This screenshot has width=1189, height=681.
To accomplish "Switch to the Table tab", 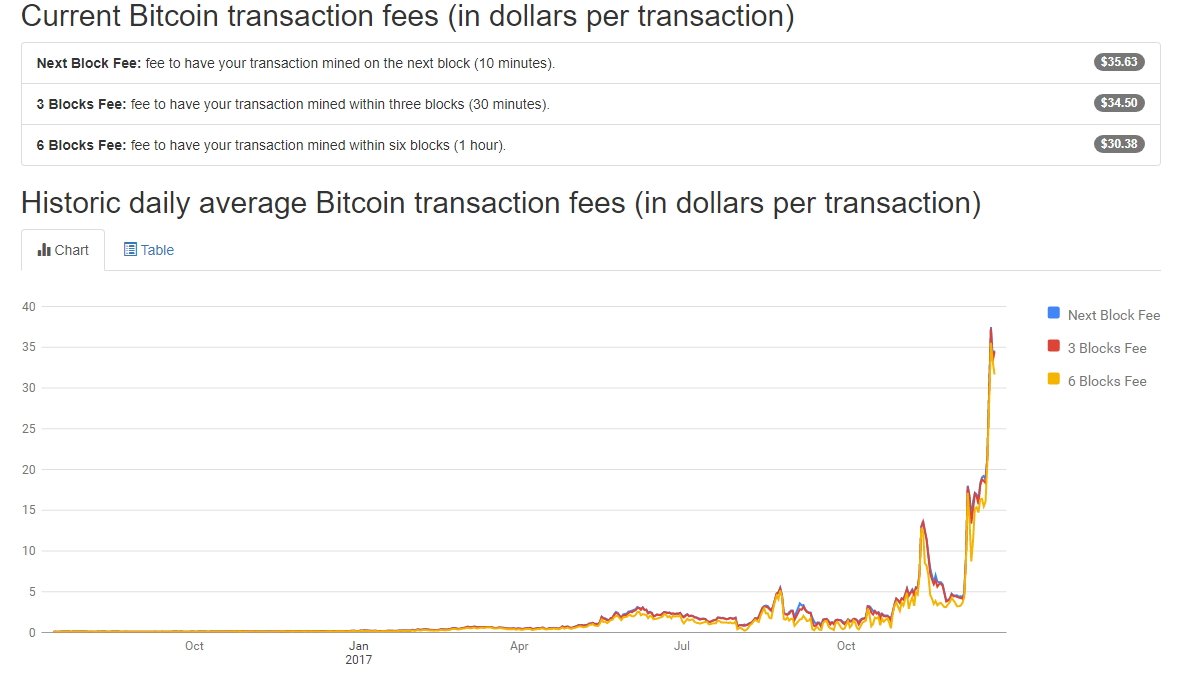I will [x=148, y=250].
